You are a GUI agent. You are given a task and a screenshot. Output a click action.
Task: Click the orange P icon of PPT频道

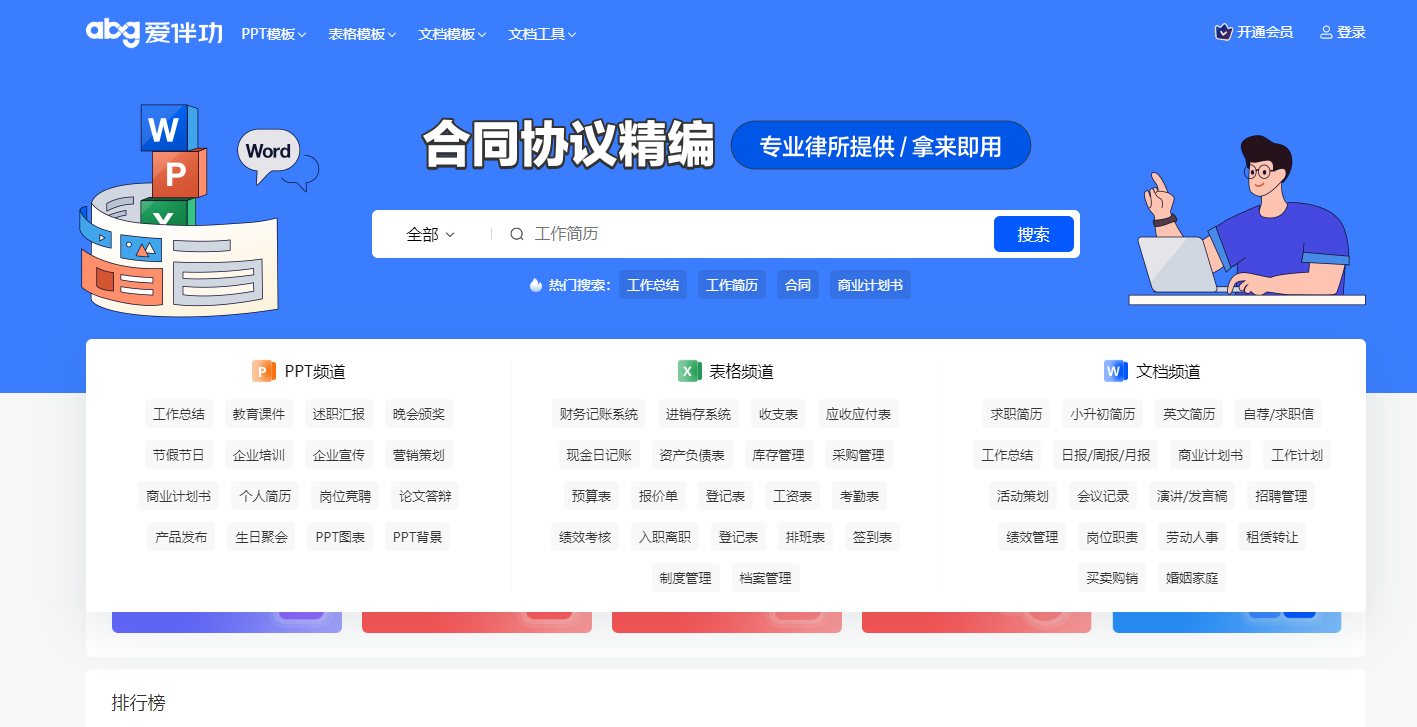262,371
